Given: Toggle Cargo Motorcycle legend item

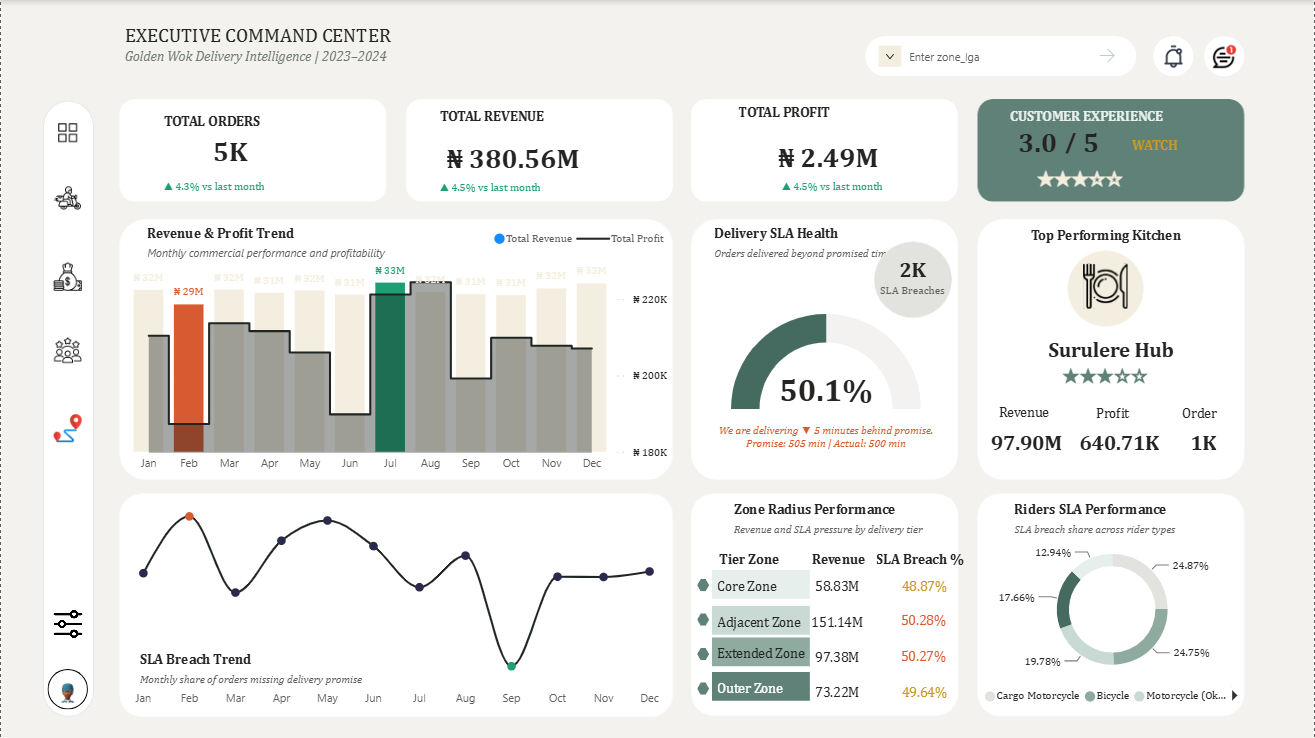Looking at the screenshot, I should (x=1032, y=695).
